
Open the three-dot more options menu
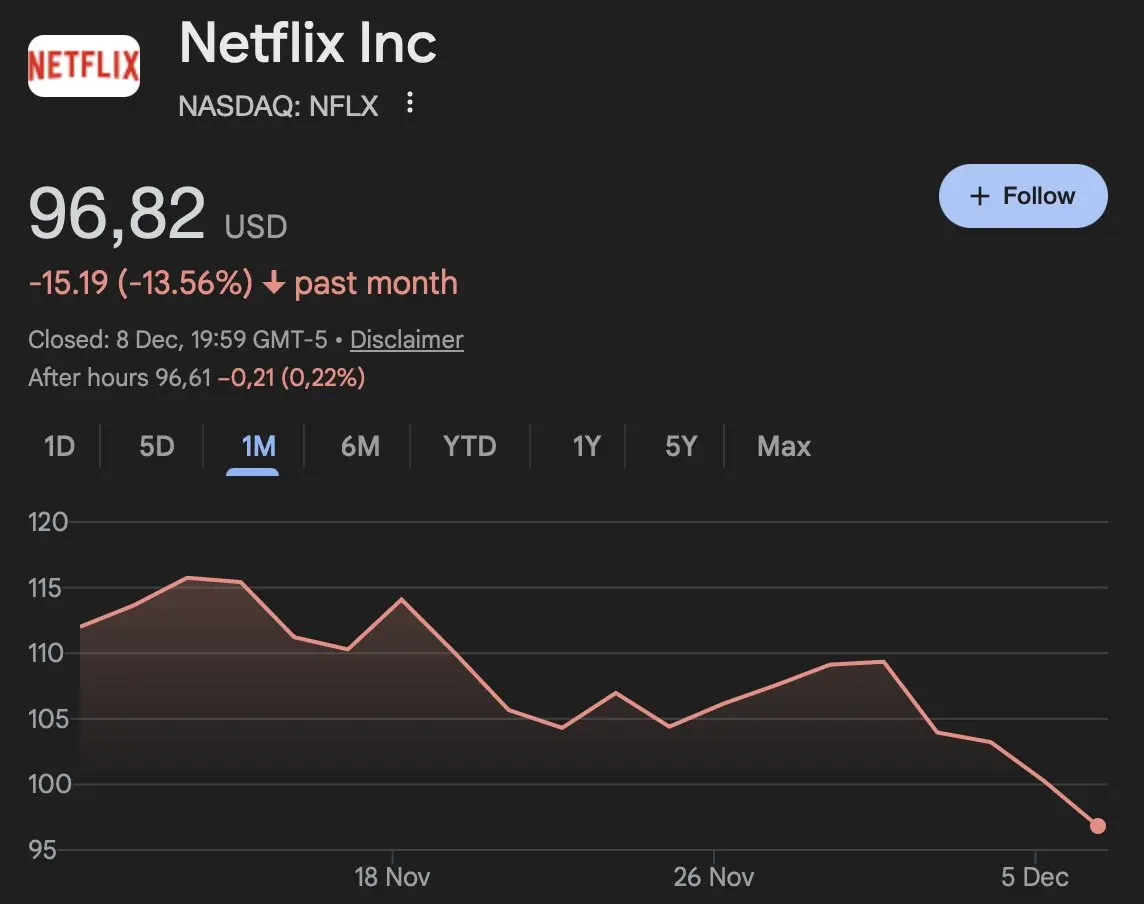409,104
